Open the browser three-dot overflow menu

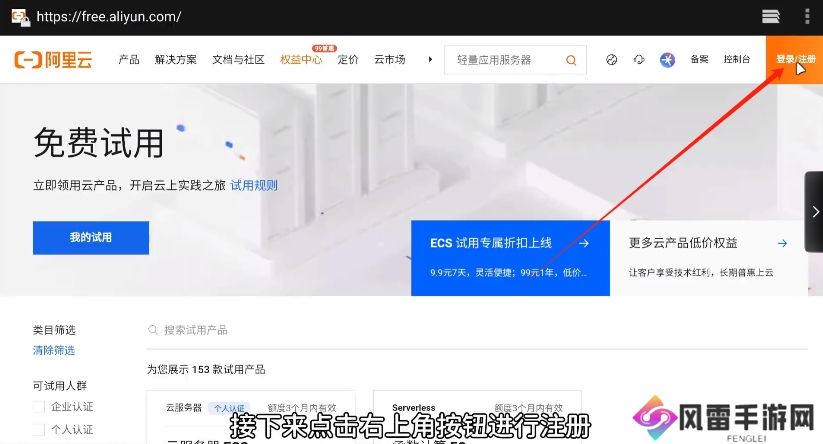tap(806, 16)
